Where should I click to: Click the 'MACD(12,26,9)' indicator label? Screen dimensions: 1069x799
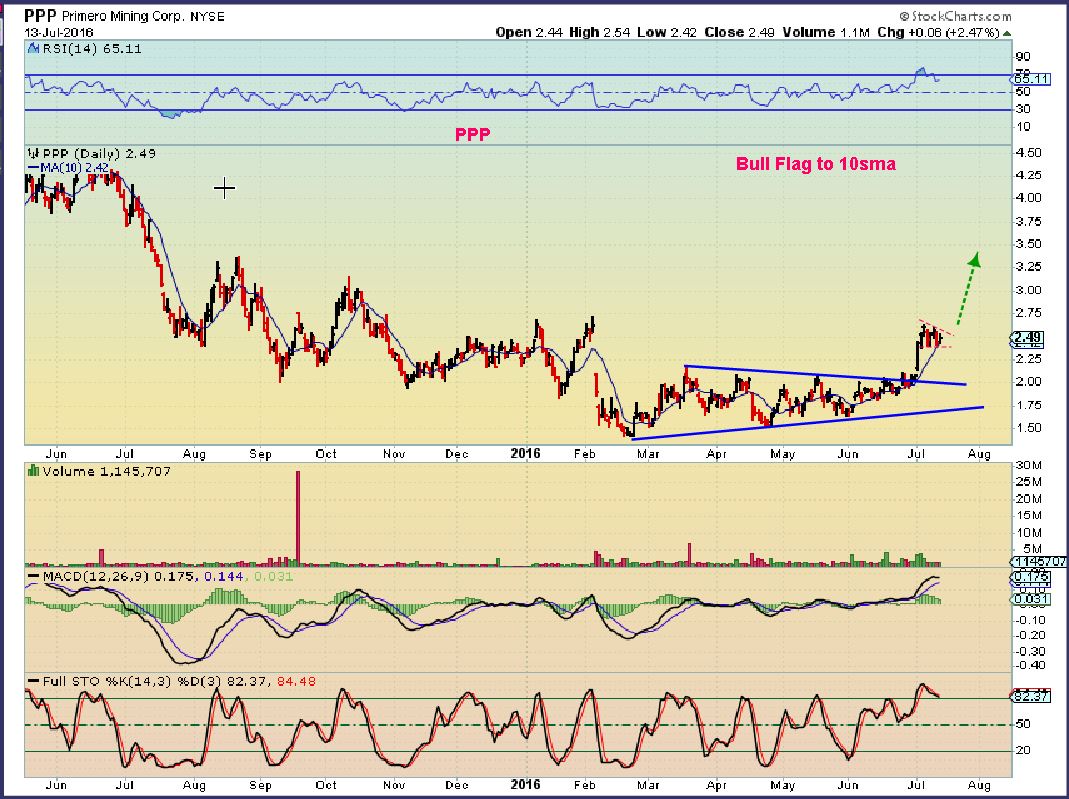[x=97, y=577]
